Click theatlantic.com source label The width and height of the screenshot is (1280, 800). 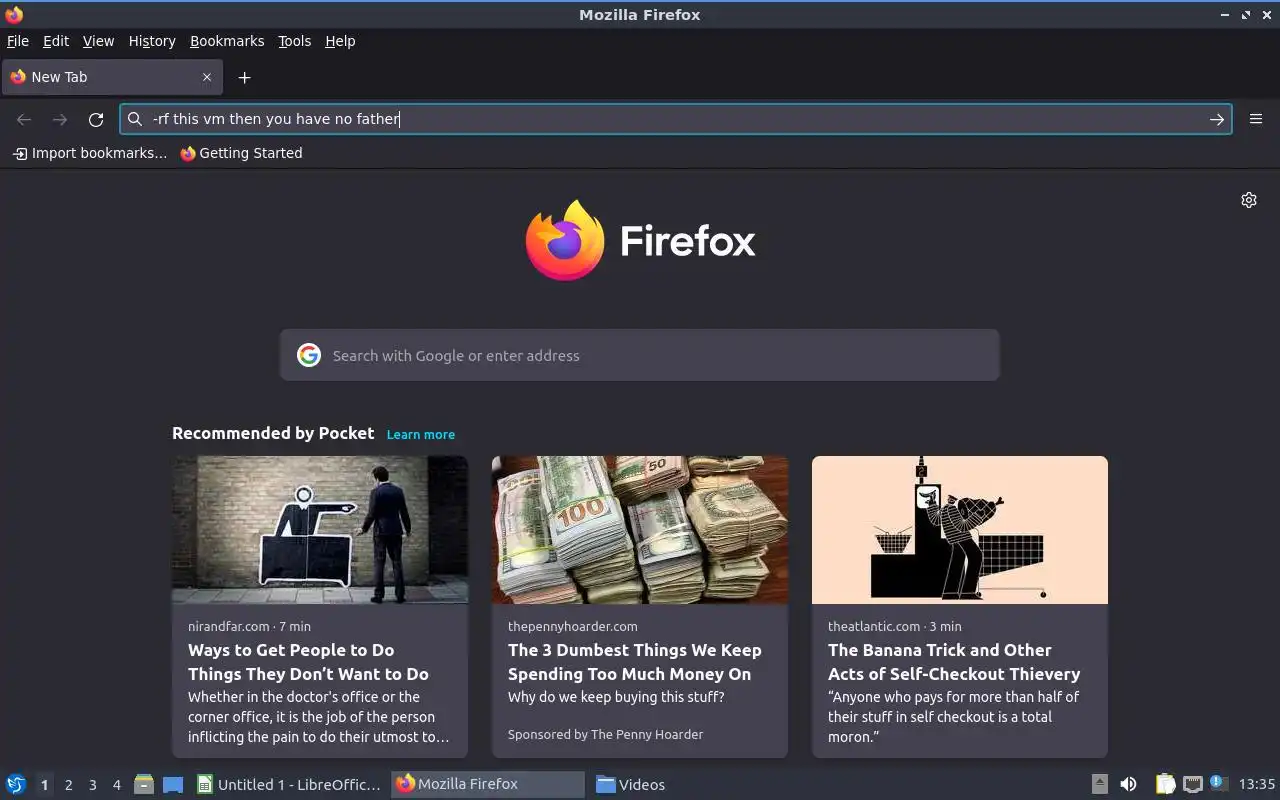(874, 626)
